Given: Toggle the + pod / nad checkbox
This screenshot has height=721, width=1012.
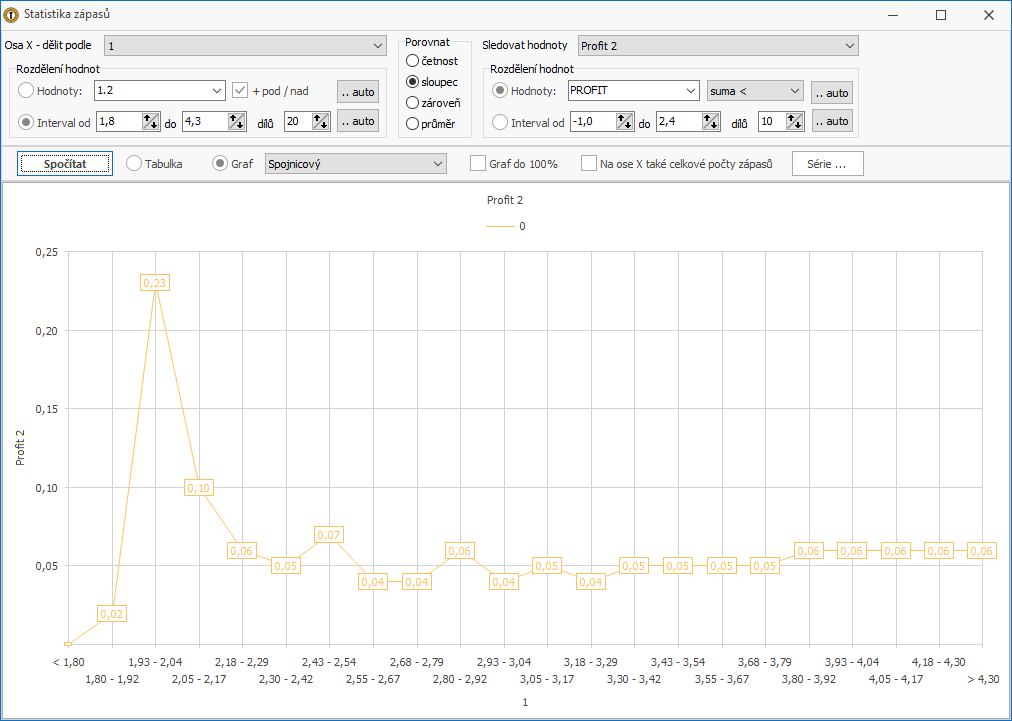Looking at the screenshot, I should pos(240,90).
